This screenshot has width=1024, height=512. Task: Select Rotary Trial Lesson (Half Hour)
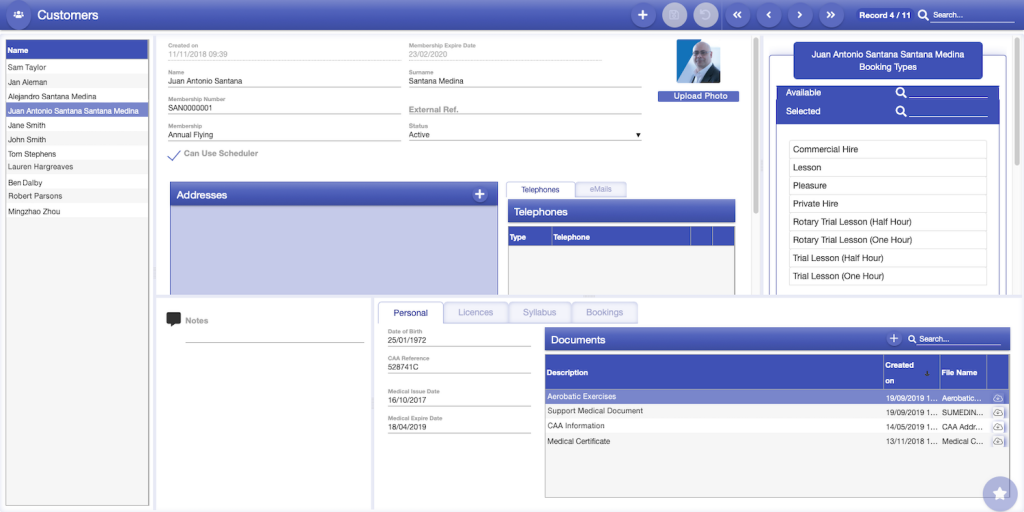click(888, 222)
